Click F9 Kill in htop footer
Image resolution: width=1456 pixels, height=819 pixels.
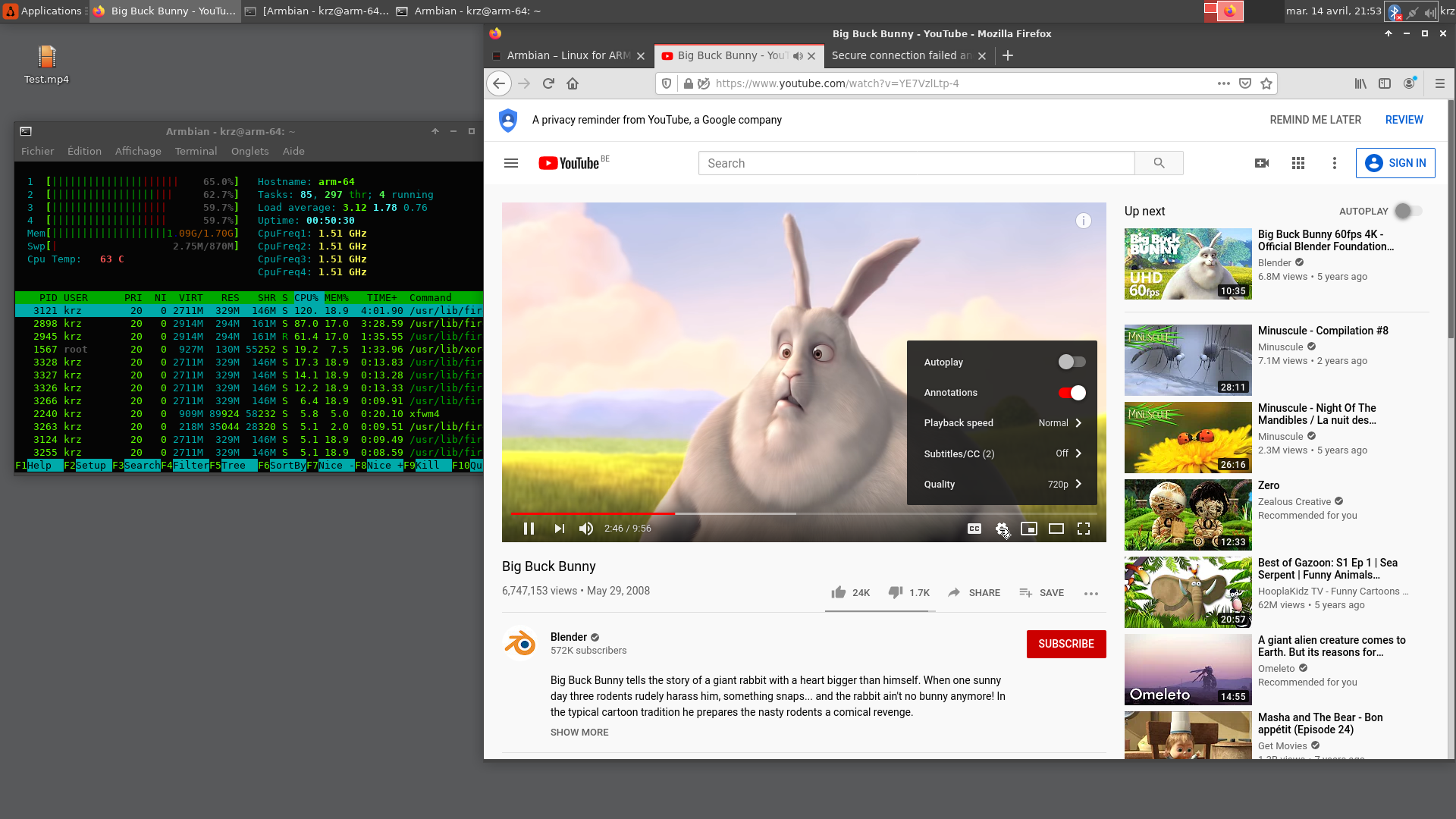422,466
